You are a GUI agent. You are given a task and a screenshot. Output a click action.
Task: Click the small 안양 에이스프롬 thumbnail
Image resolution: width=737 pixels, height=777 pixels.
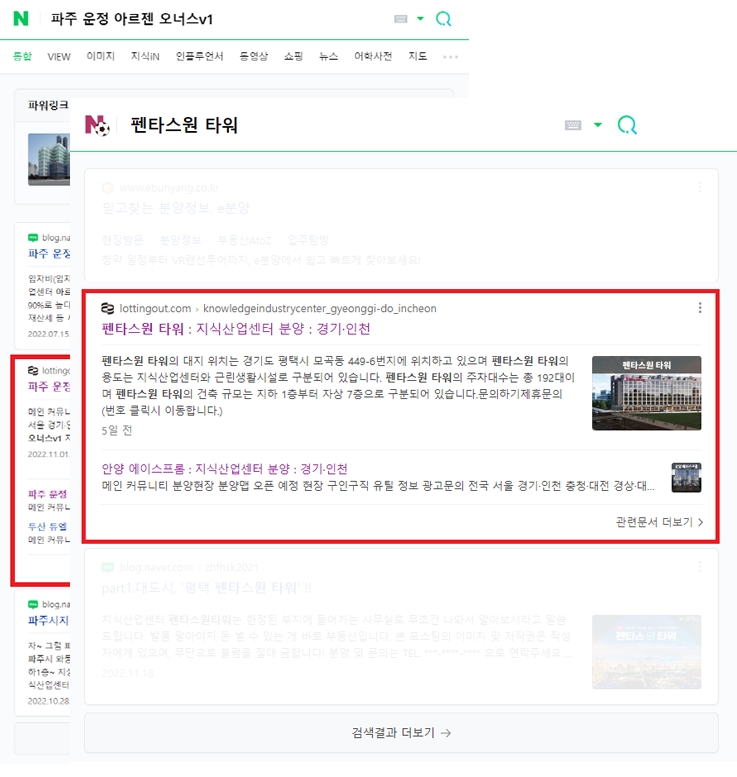[x=686, y=477]
